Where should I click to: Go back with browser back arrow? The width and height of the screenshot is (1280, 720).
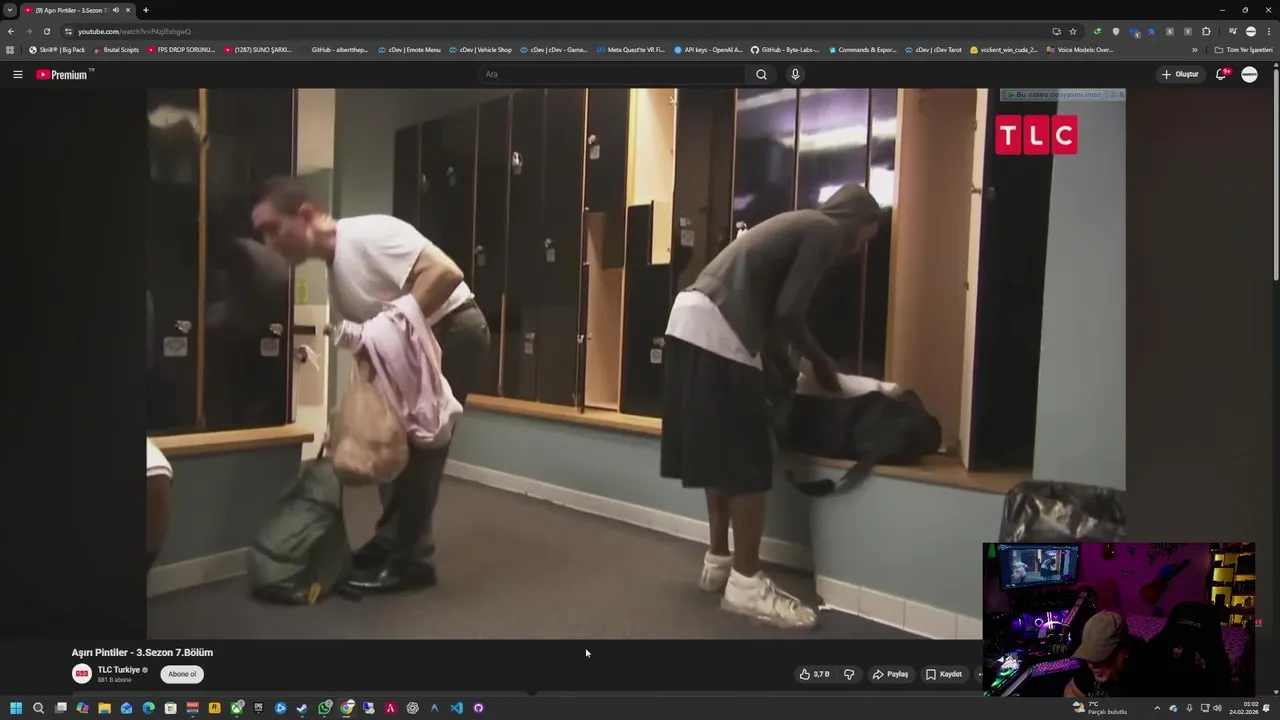11,31
